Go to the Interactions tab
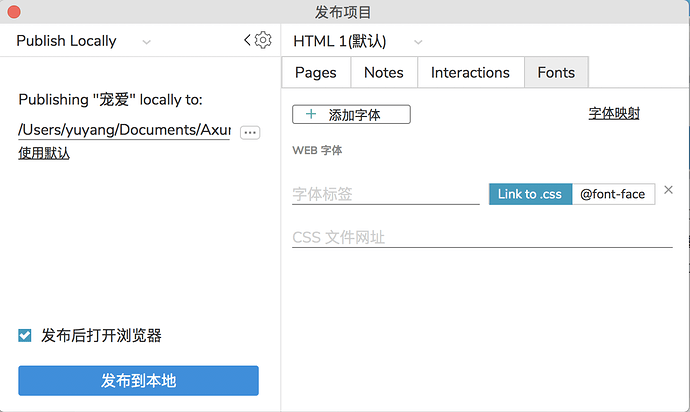The image size is (690, 412). pos(470,72)
